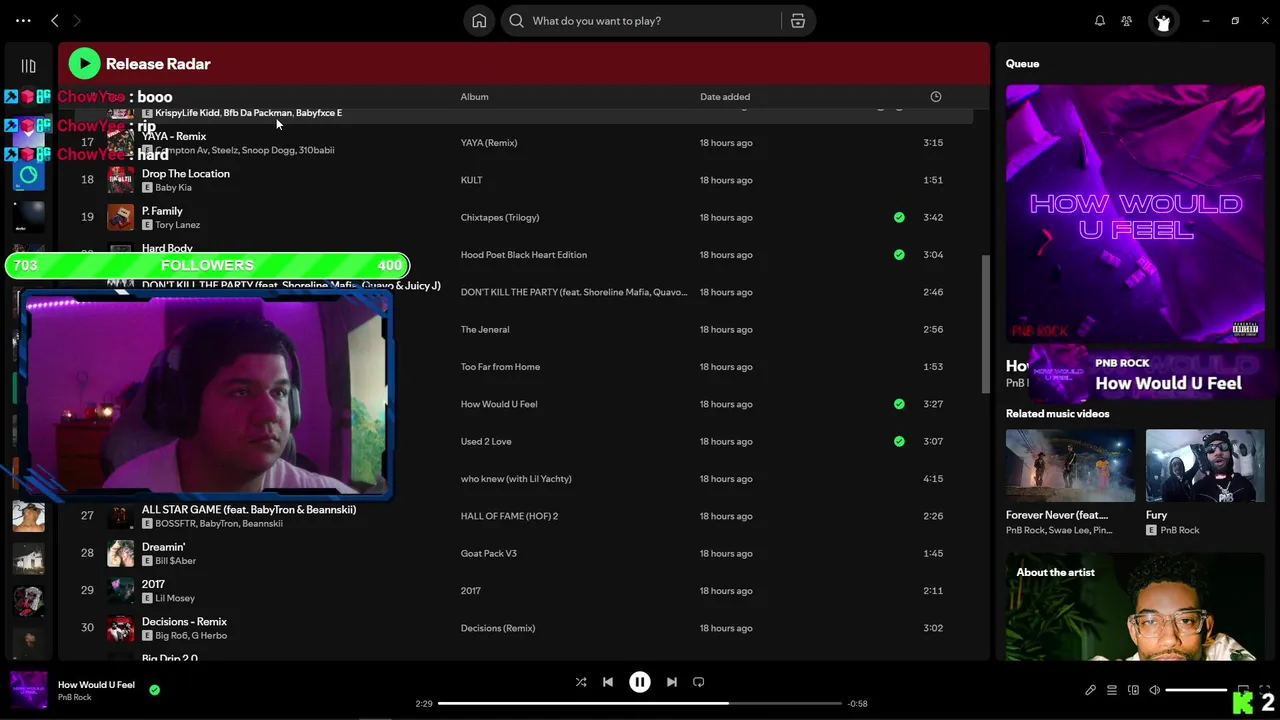Open artist link 'Tory Lanez'
Screen dimensions: 1280x720
[178, 225]
